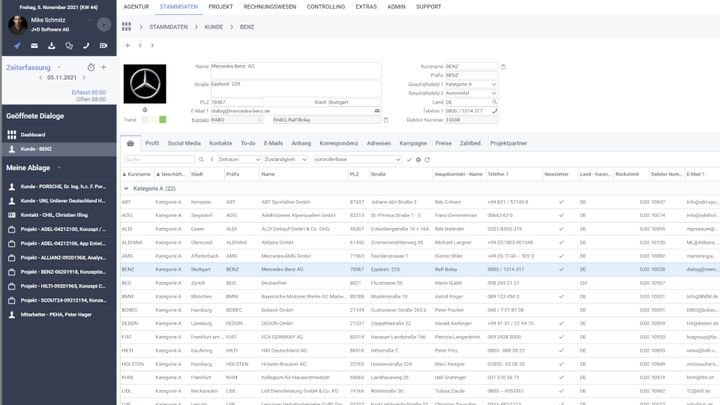The image size is (720, 405).
Task: Toggle the Newsletter checkmark for BOBEC row
Action: point(561,310)
